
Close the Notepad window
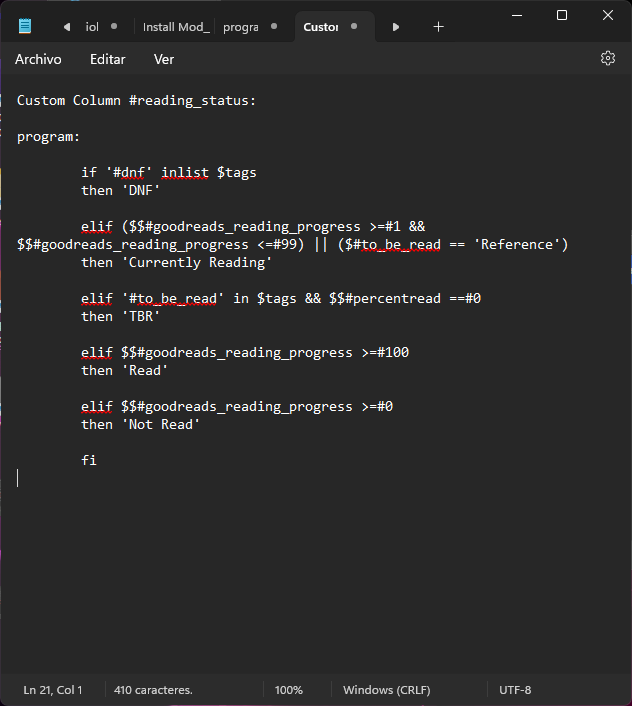click(607, 15)
